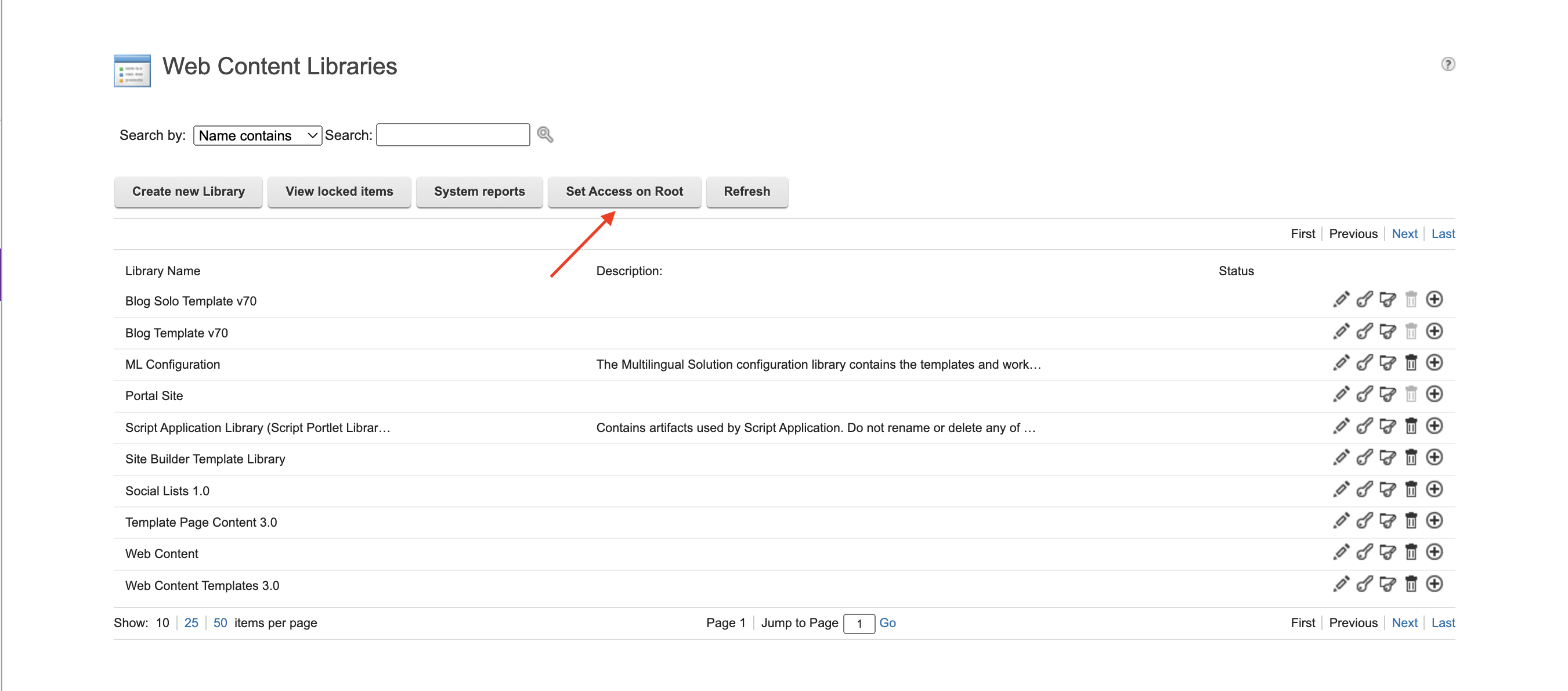Delete Site Builder Template Library with trash icon

(x=1411, y=457)
